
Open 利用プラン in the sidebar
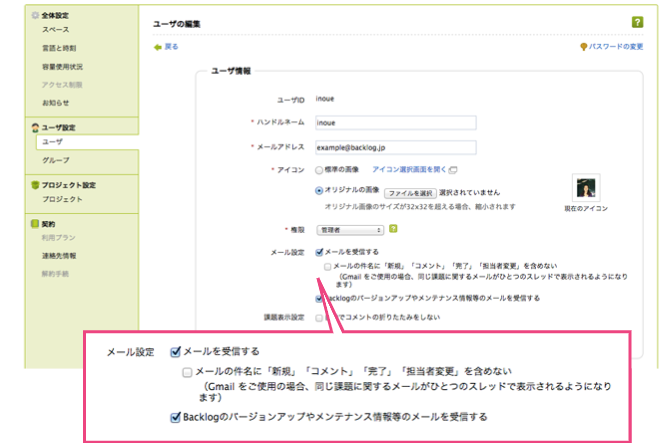[59, 238]
